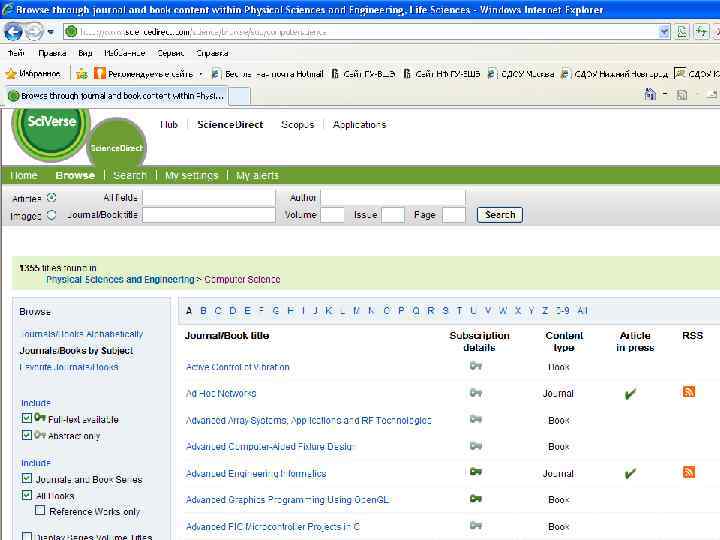The height and width of the screenshot is (540, 720).
Task: Open Journals/Books Alphabetically link
Action: click(x=82, y=334)
